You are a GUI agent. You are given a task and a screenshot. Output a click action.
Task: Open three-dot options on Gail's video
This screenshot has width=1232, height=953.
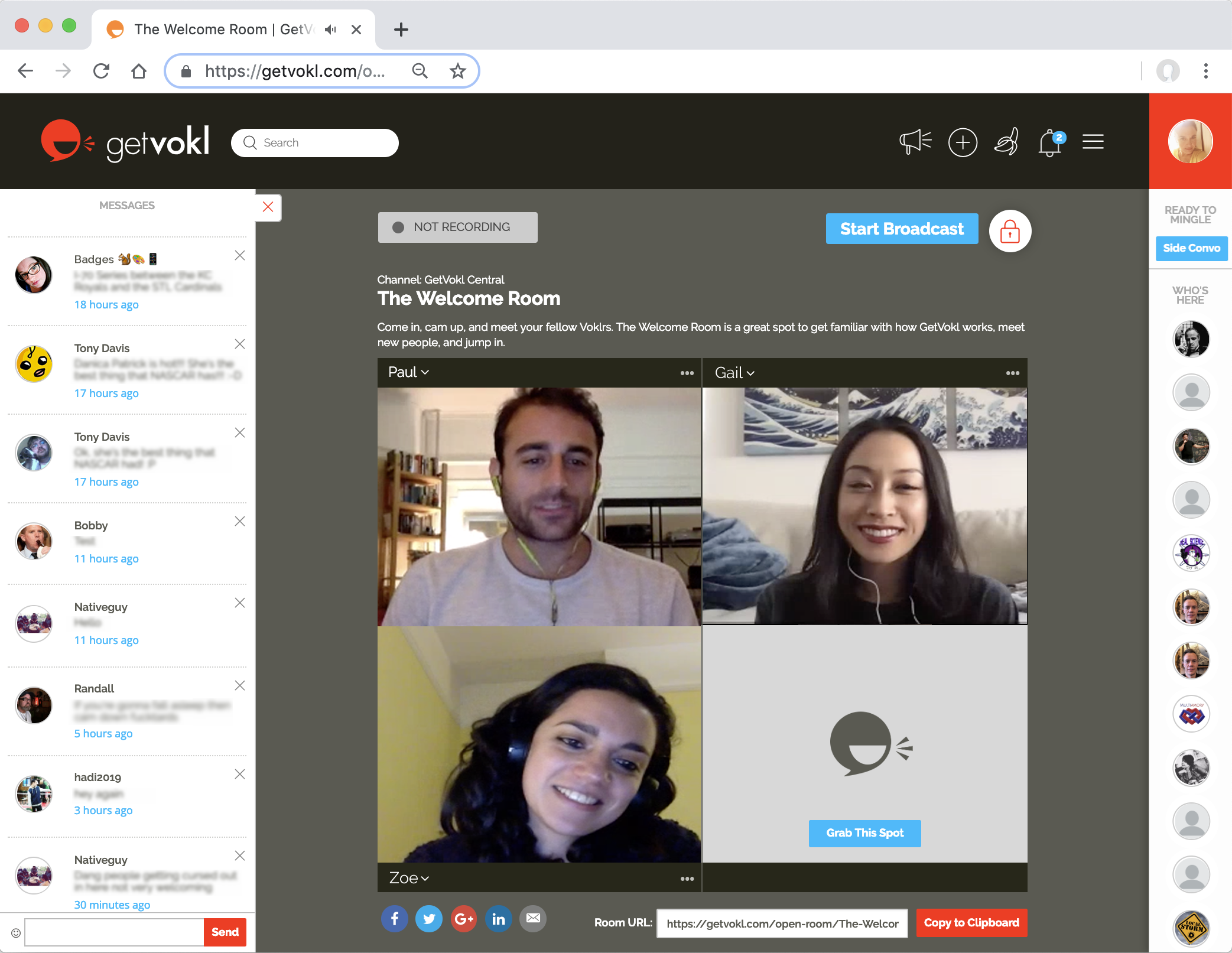(x=1012, y=373)
